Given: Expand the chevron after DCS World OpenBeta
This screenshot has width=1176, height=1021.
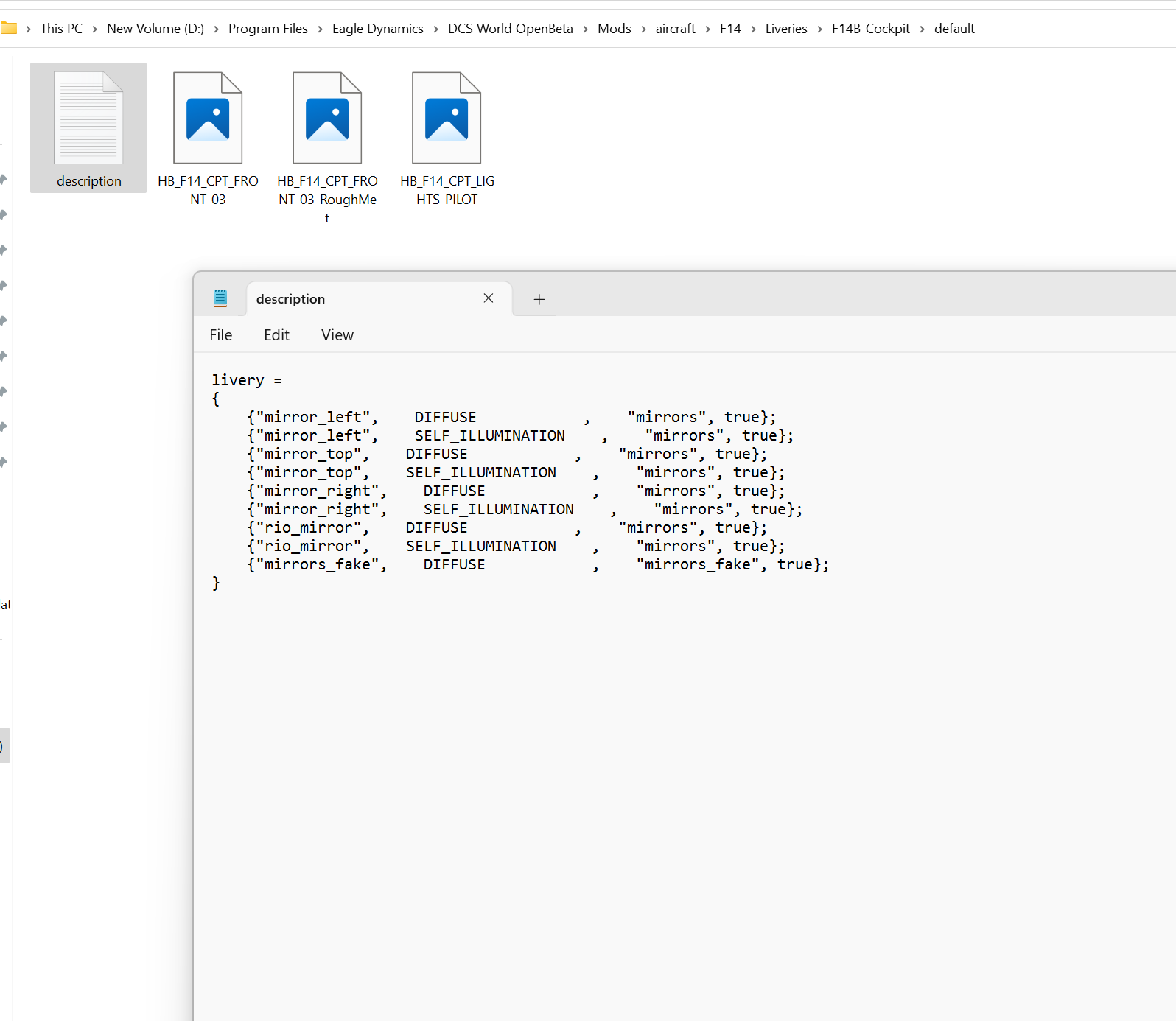Looking at the screenshot, I should pyautogui.click(x=586, y=29).
